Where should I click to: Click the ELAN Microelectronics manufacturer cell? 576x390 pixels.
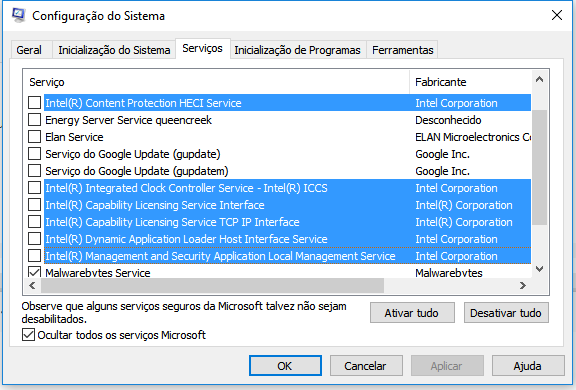pyautogui.click(x=473, y=137)
